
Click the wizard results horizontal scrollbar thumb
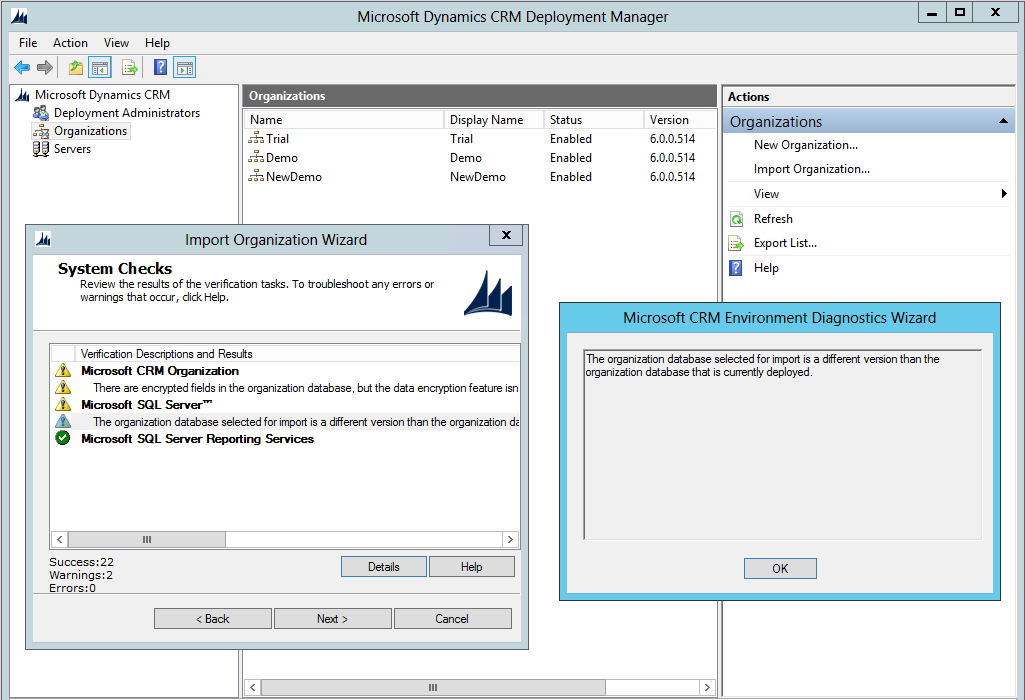(x=146, y=539)
